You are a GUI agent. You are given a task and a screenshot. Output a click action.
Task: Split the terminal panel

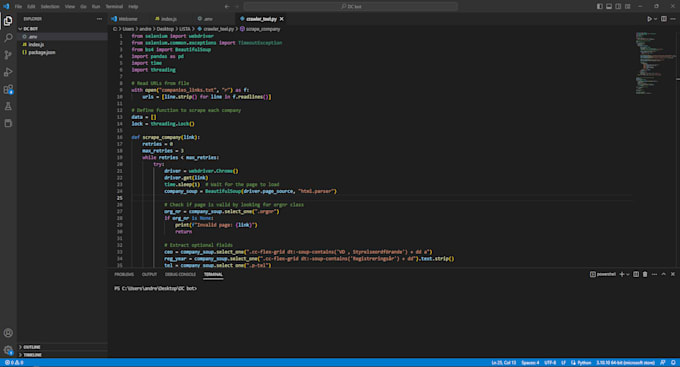636,274
